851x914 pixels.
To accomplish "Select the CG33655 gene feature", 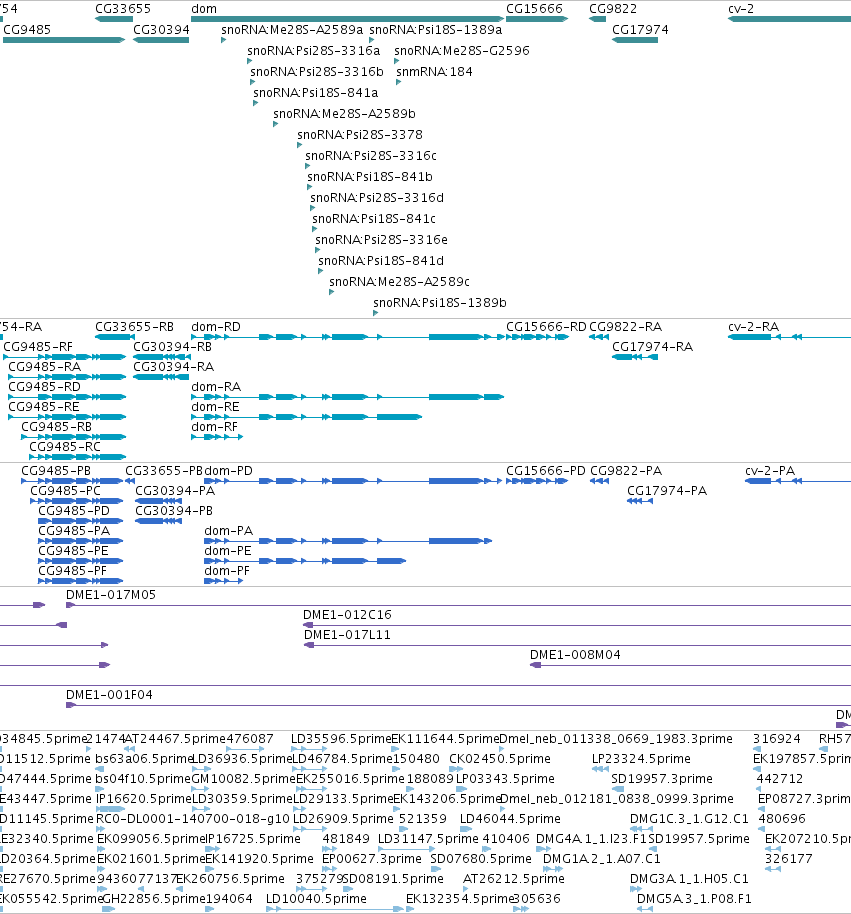I will tap(114, 19).
